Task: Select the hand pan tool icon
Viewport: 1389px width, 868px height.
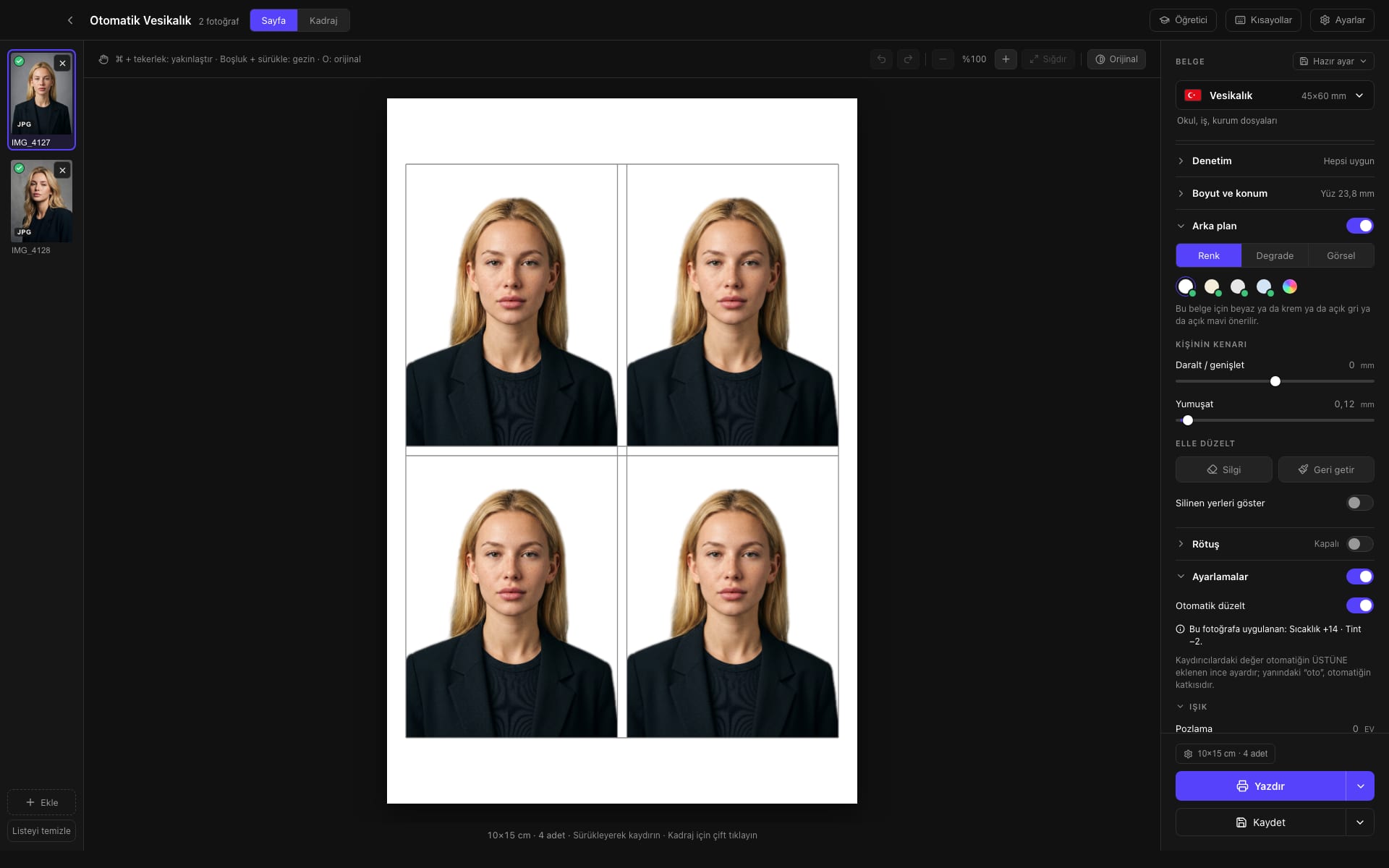Action: click(x=103, y=59)
